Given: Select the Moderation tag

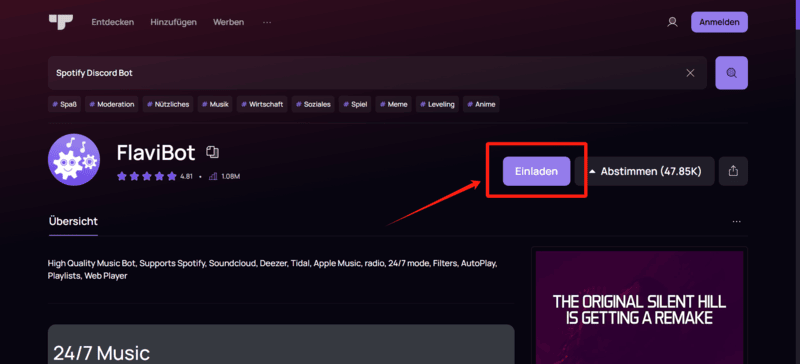Looking at the screenshot, I should (112, 104).
